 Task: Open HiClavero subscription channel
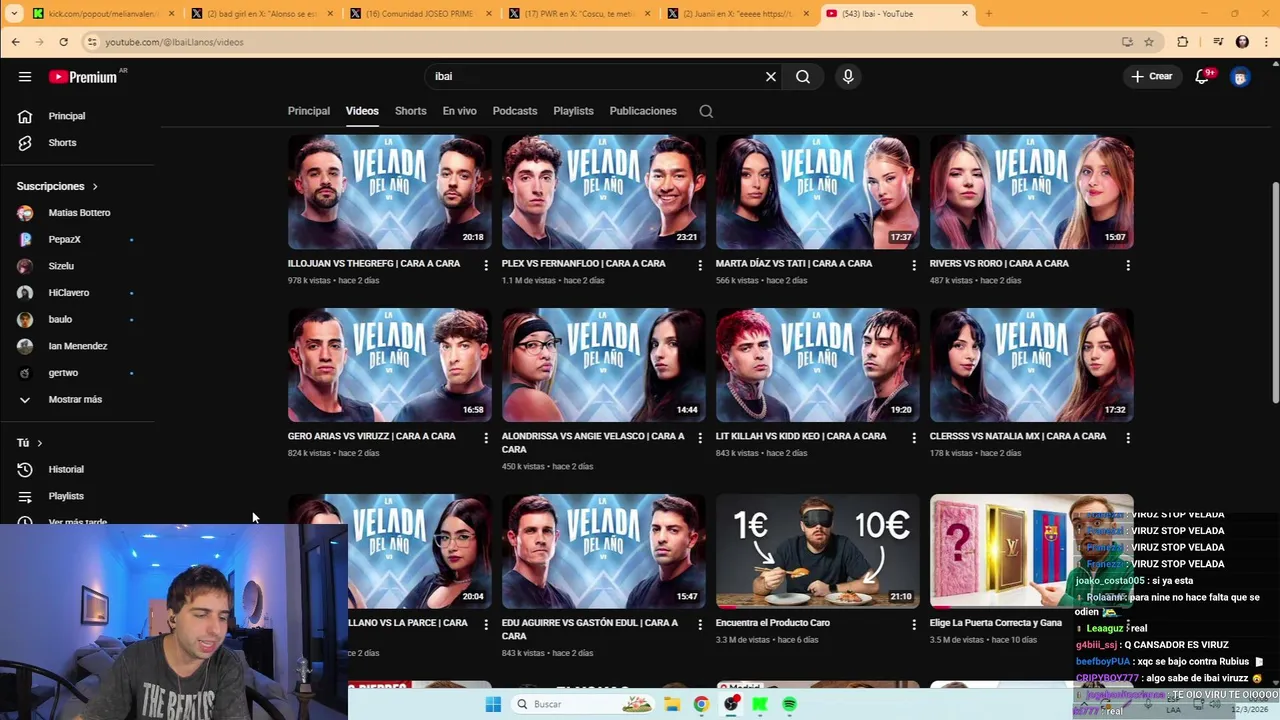pos(70,293)
